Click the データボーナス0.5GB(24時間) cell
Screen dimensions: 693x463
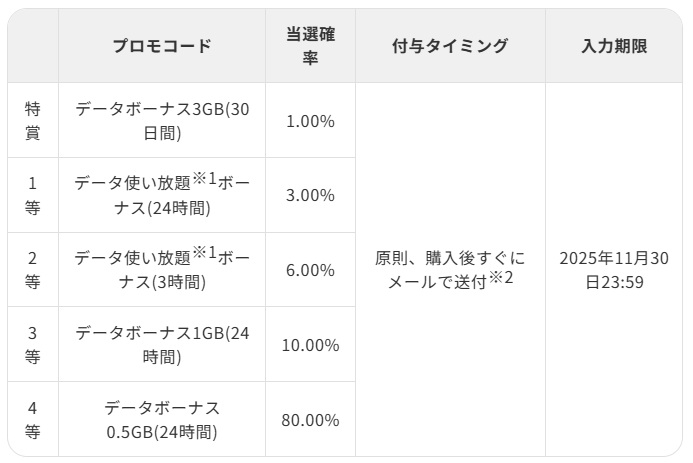pyautogui.click(x=162, y=420)
